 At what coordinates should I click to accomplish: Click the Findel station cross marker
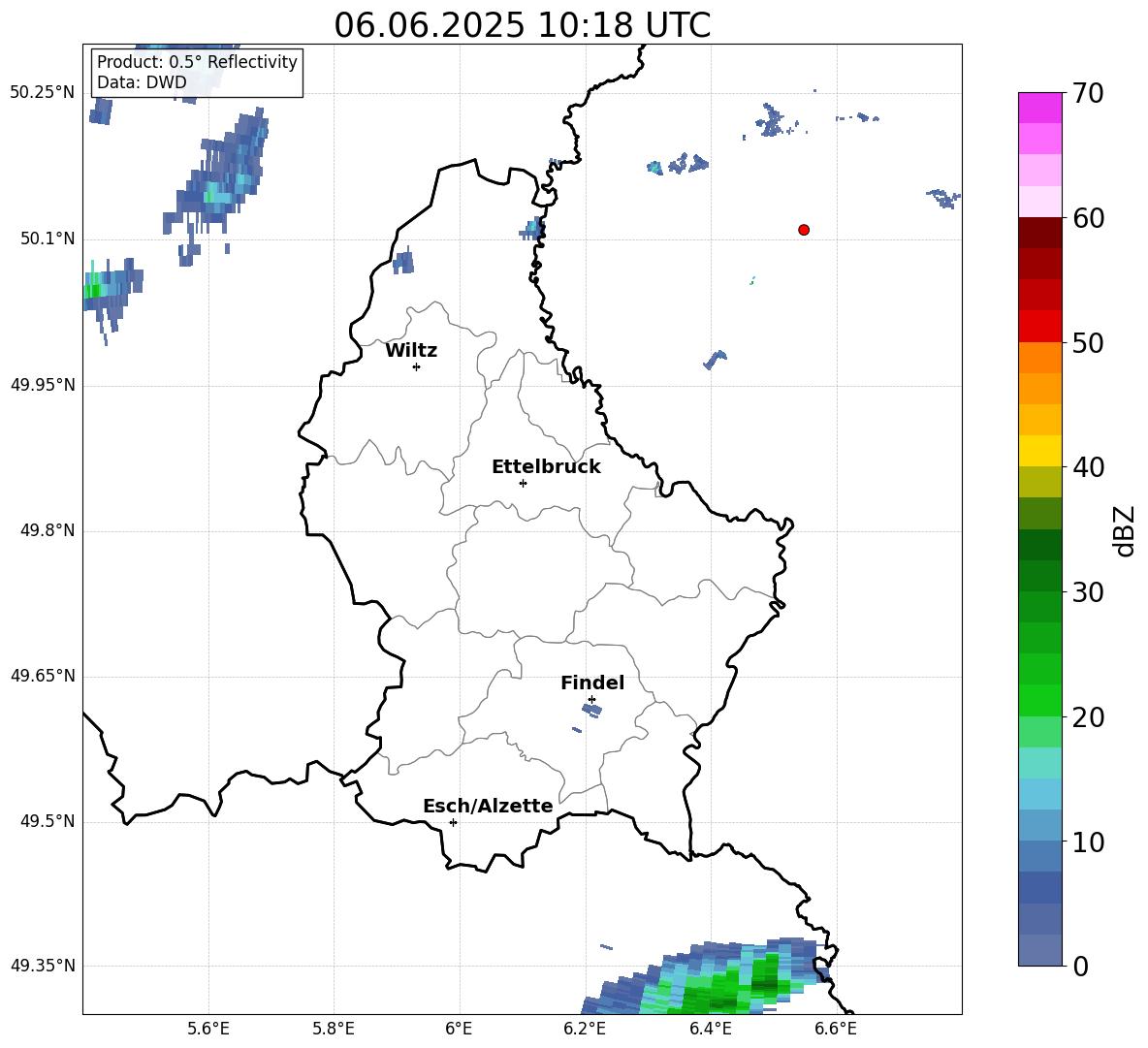point(591,700)
